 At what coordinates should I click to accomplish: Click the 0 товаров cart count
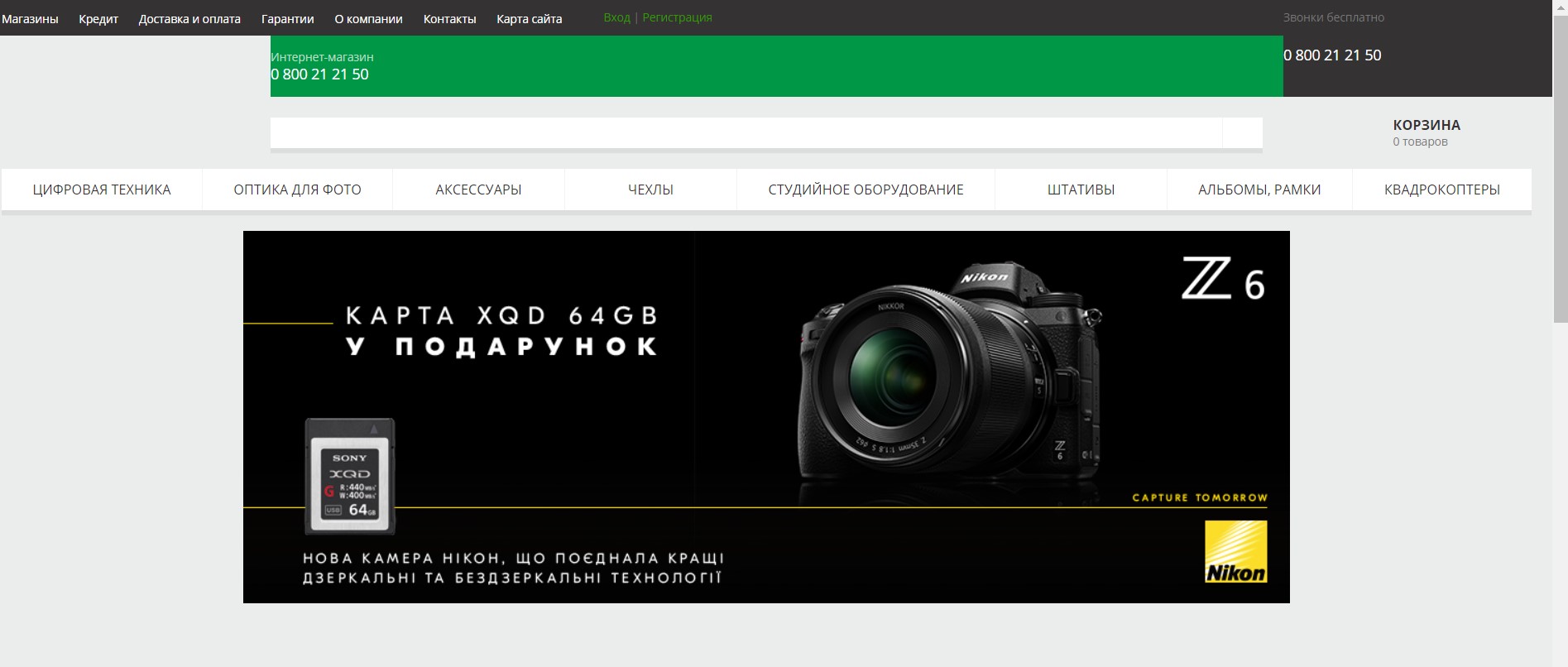point(1420,142)
